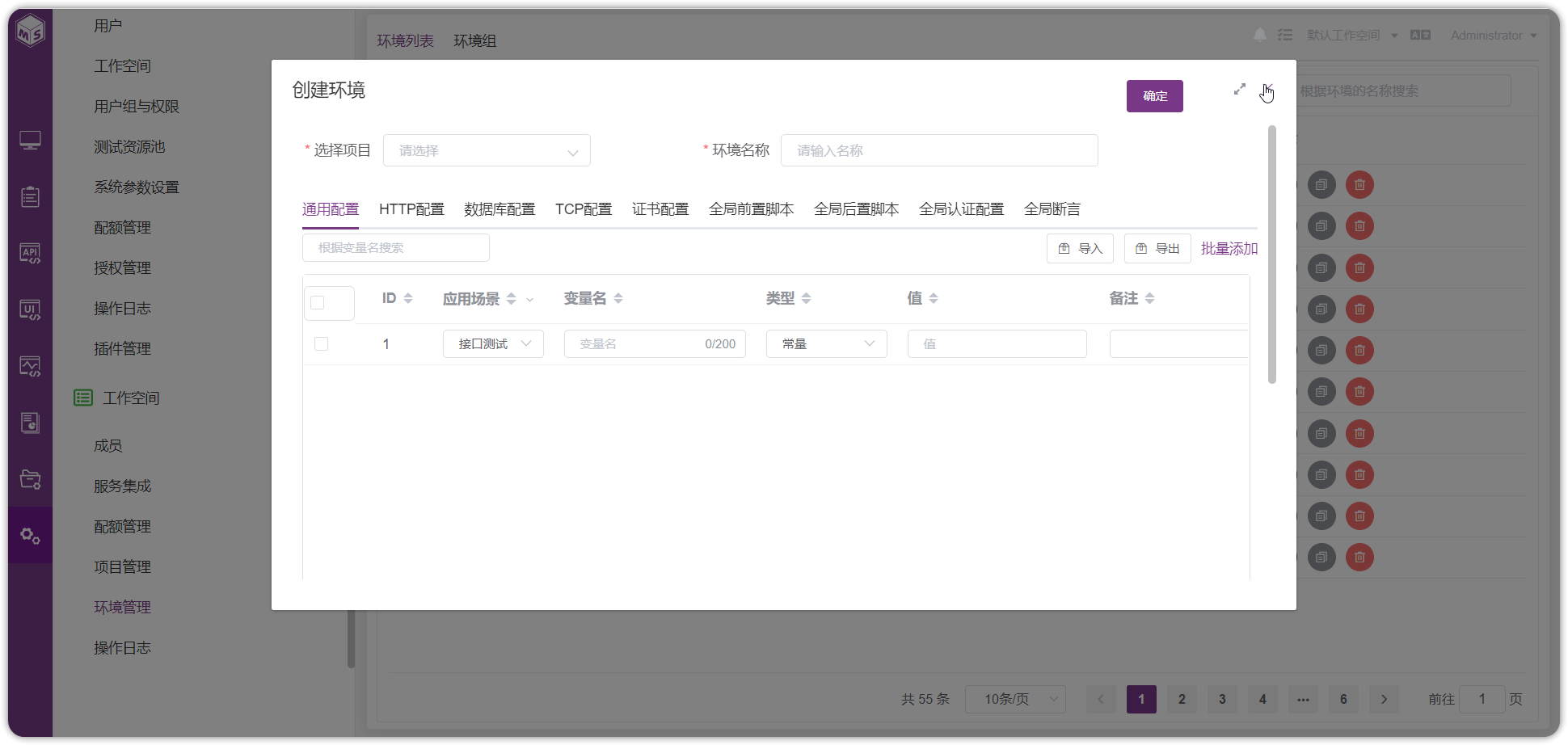Open the 选择项目 dropdown
Viewport: 1568px width, 745px height.
point(487,150)
